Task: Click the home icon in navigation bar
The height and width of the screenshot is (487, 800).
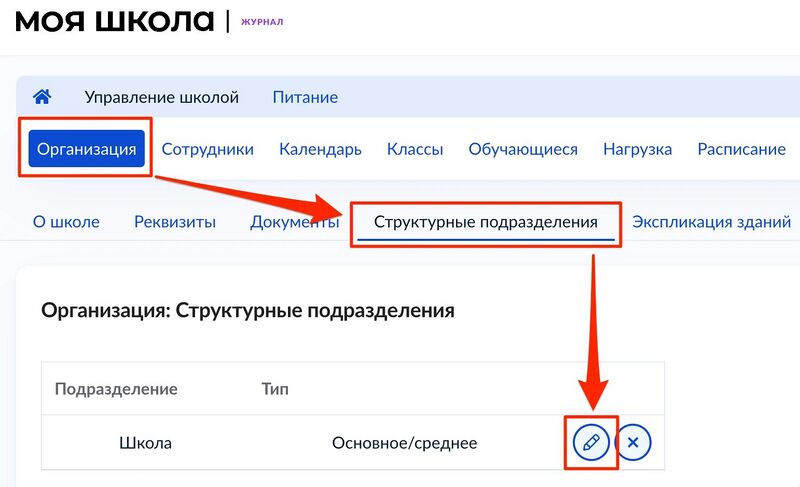Action: (42, 96)
